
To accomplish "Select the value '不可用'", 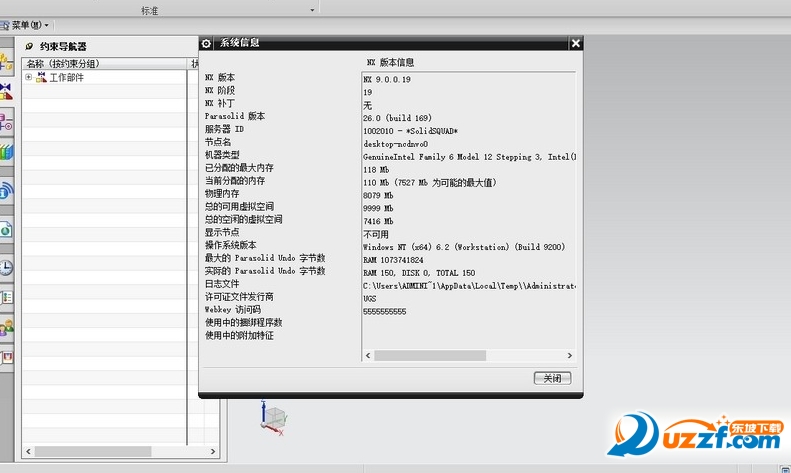I will point(376,234).
